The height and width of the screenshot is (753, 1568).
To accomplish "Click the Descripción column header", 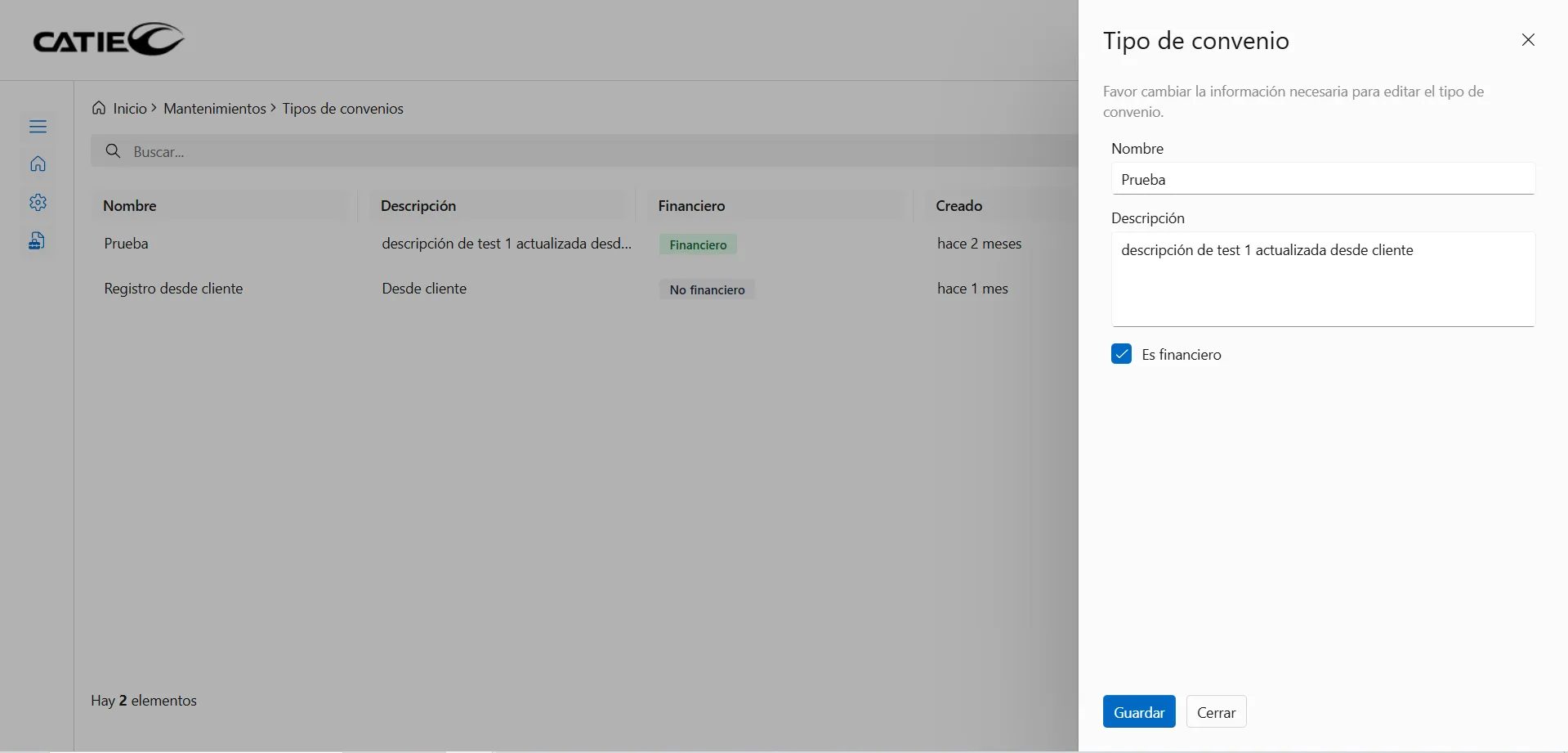I will click(x=418, y=206).
